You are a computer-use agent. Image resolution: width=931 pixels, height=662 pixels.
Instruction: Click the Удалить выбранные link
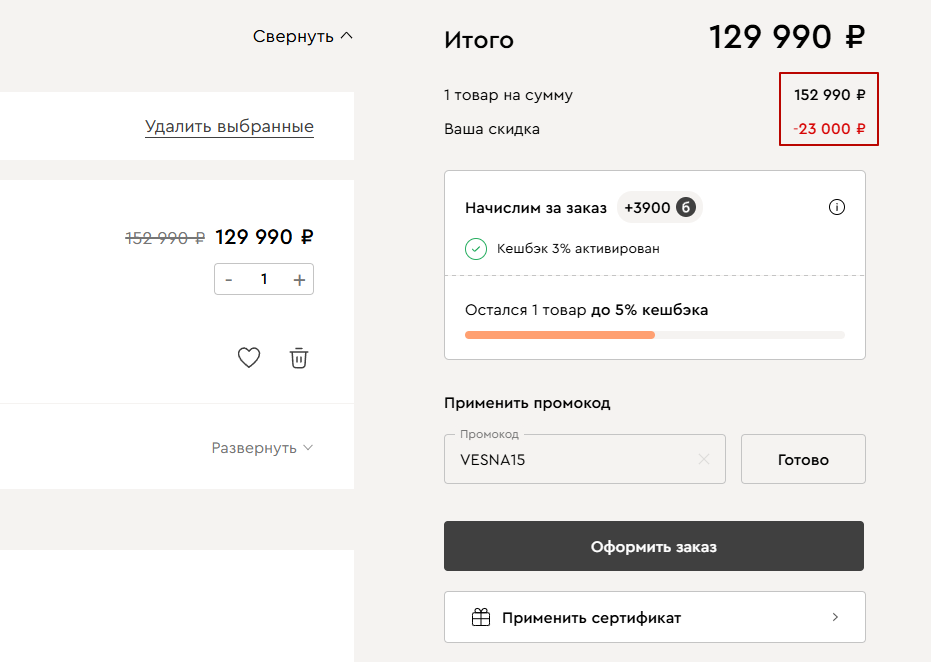point(229,126)
